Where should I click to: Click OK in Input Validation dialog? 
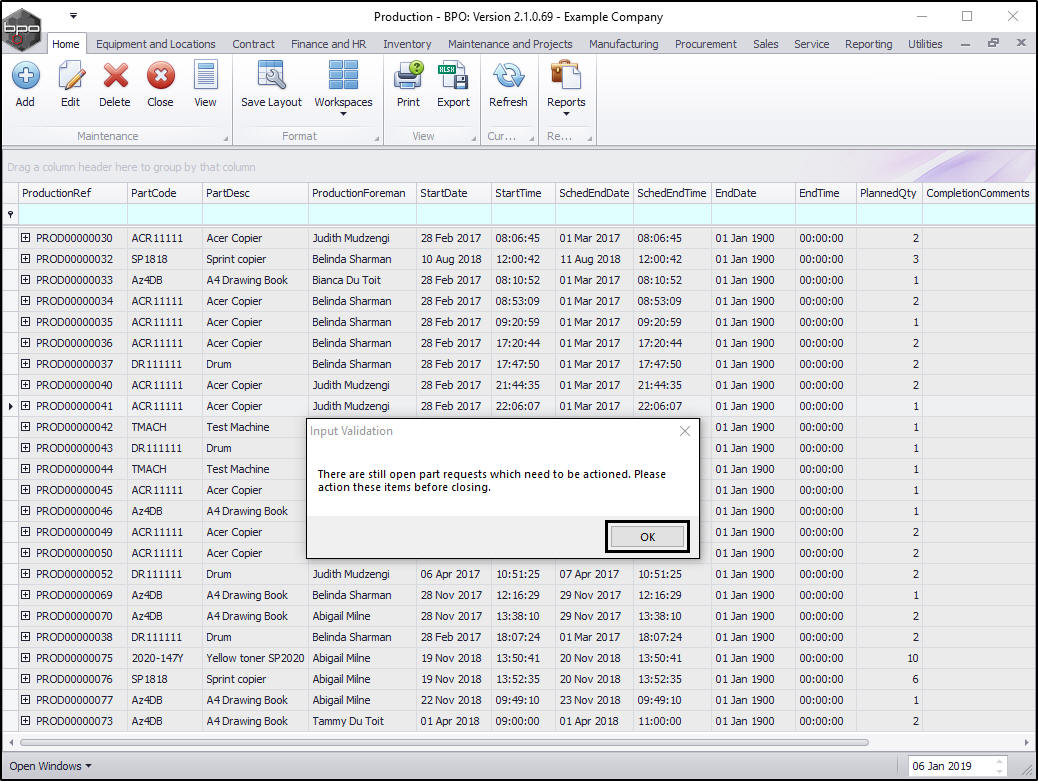(x=647, y=537)
